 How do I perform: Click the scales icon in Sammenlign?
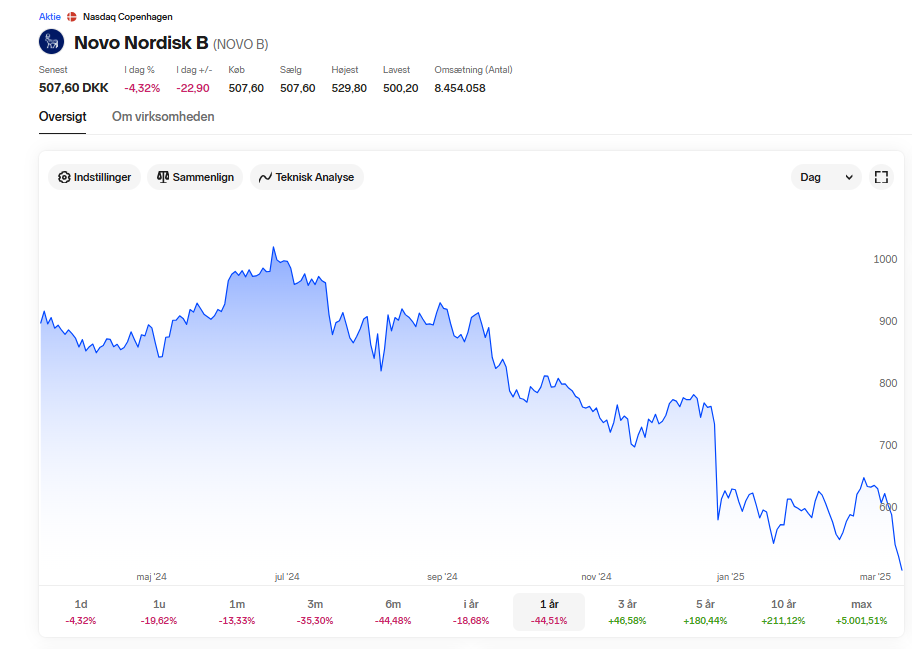point(163,177)
